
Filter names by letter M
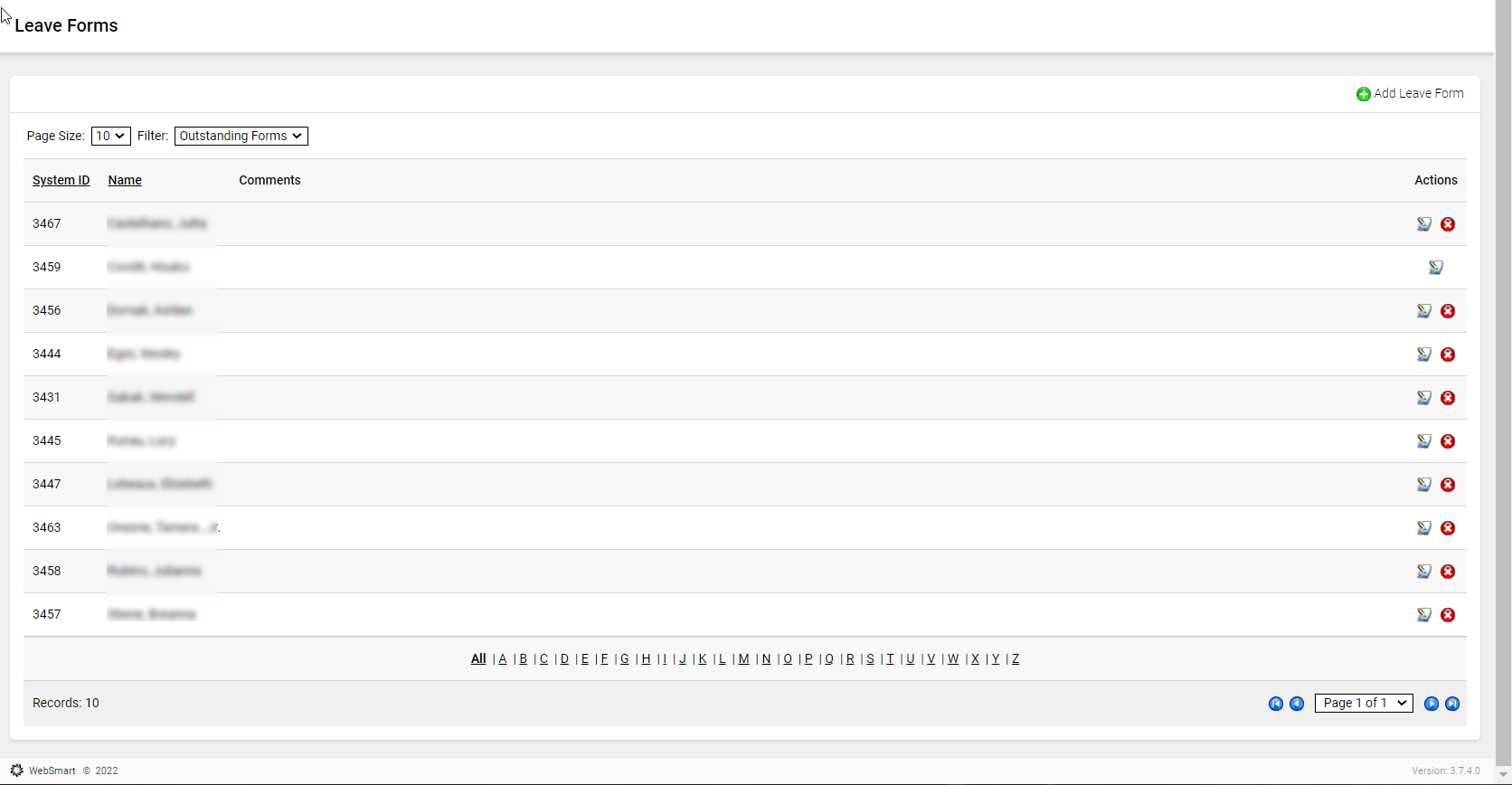click(x=743, y=659)
